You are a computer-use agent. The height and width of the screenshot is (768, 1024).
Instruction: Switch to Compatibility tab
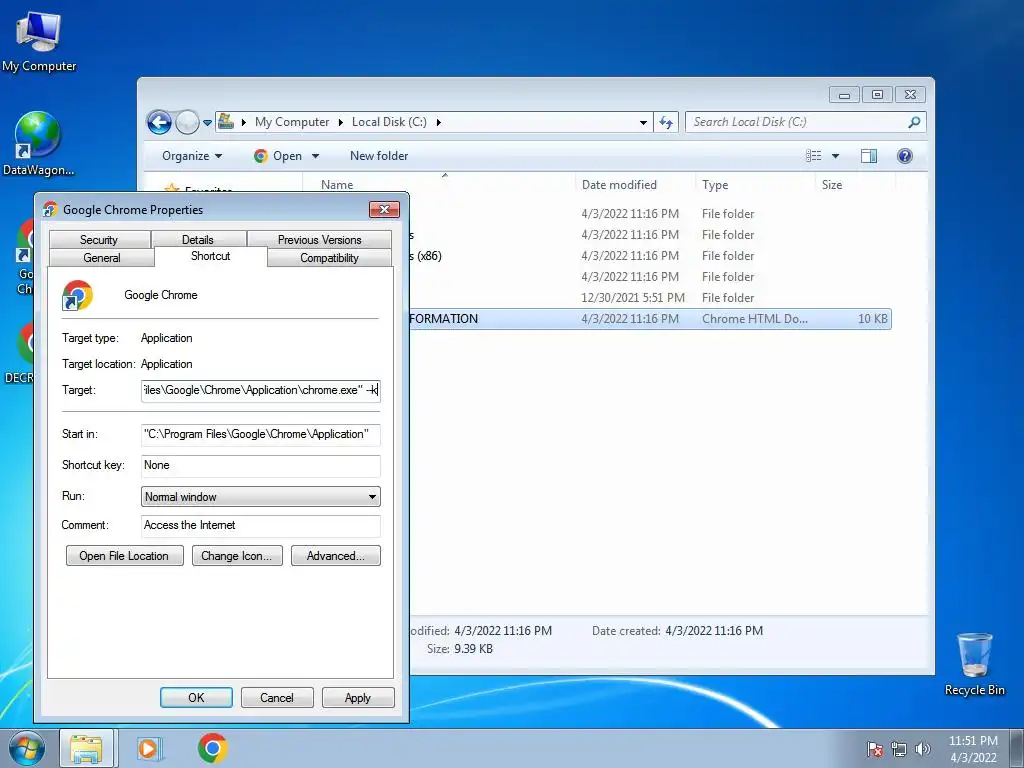pyautogui.click(x=329, y=257)
